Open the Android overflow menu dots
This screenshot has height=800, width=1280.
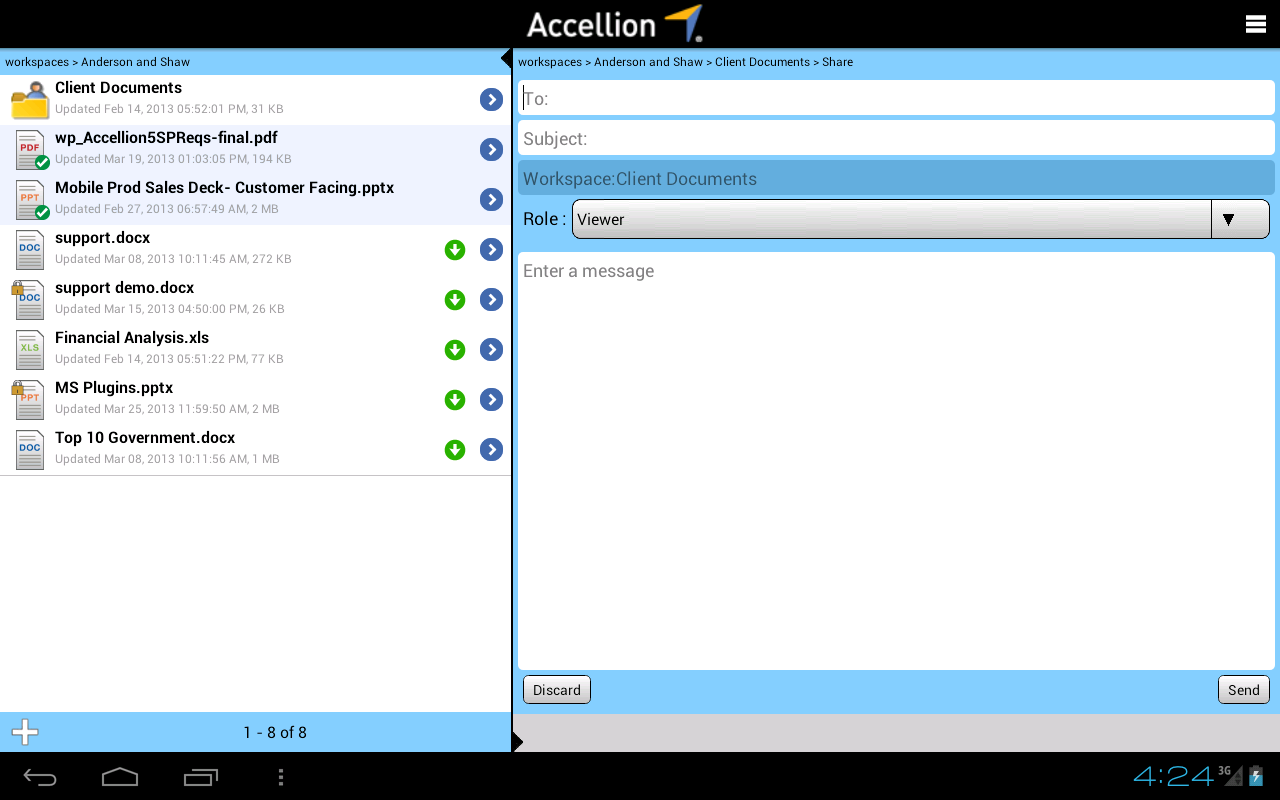coord(281,777)
